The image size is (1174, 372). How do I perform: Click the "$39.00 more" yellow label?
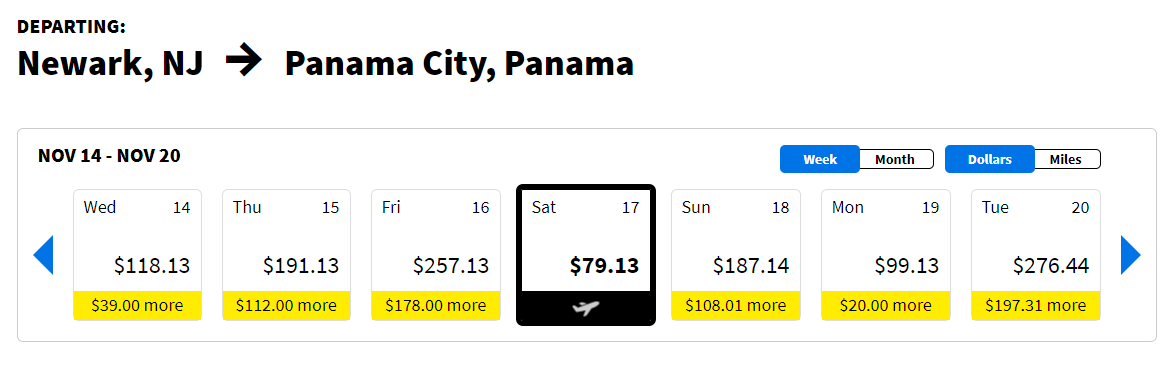137,305
